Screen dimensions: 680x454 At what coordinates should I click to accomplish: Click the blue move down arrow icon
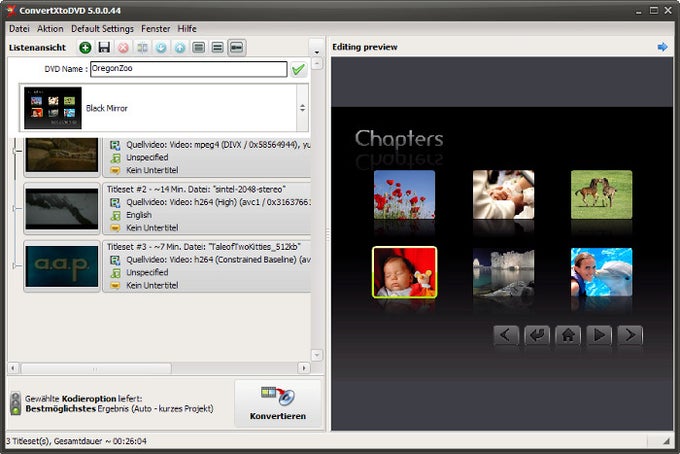point(161,47)
